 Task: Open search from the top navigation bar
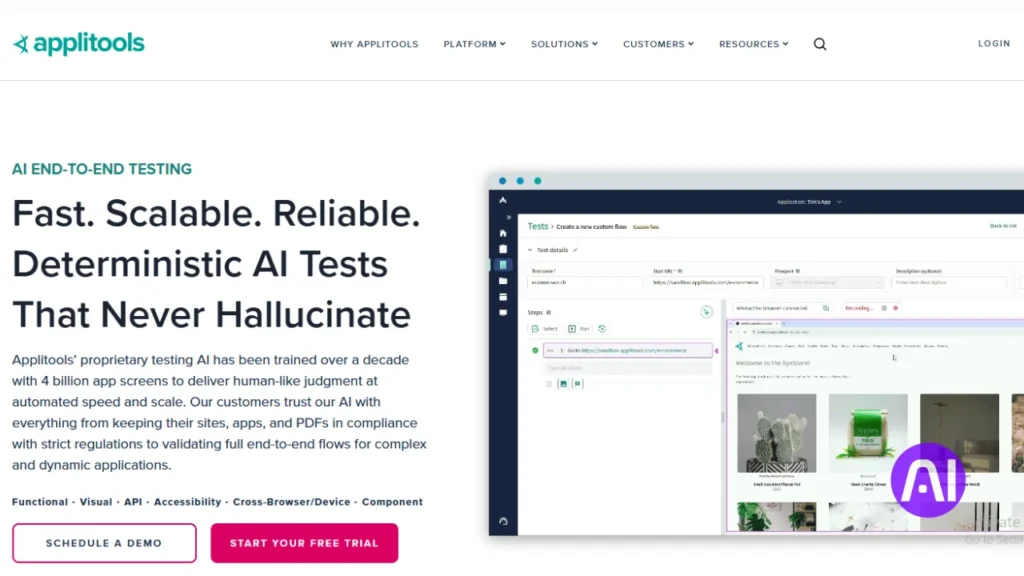[x=820, y=44]
